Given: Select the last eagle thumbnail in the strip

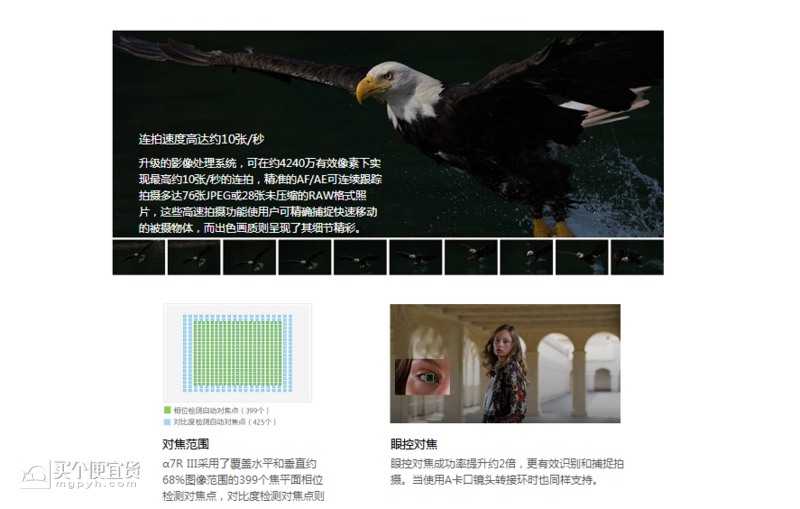Looking at the screenshot, I should (x=637, y=257).
